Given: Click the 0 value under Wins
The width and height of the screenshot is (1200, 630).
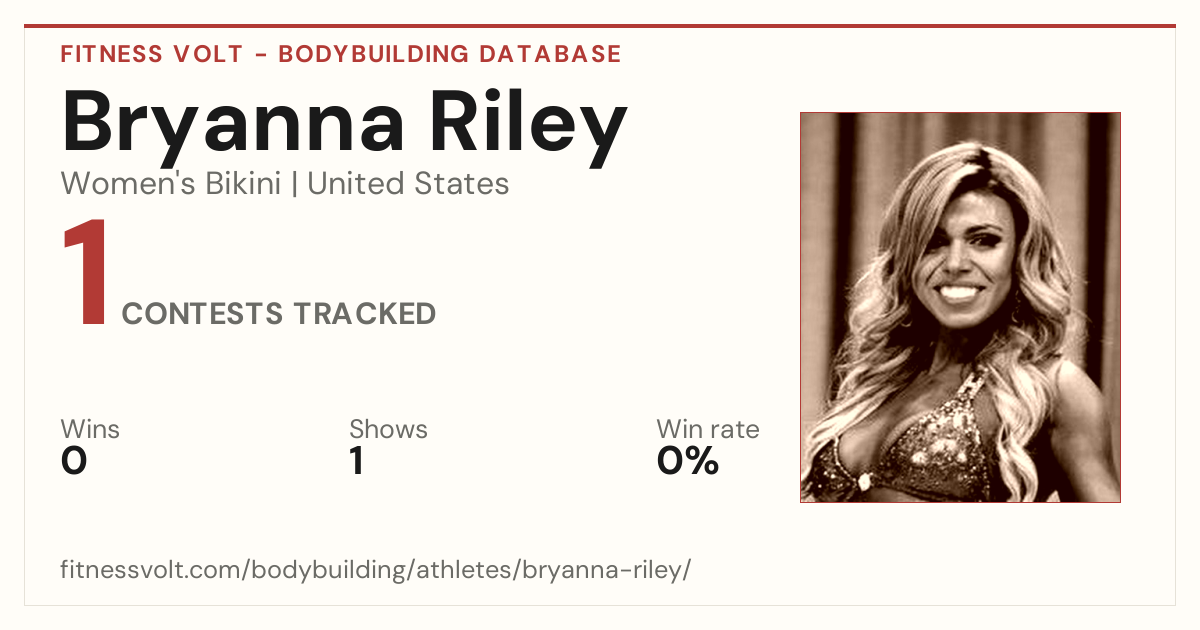Looking at the screenshot, I should [74, 461].
